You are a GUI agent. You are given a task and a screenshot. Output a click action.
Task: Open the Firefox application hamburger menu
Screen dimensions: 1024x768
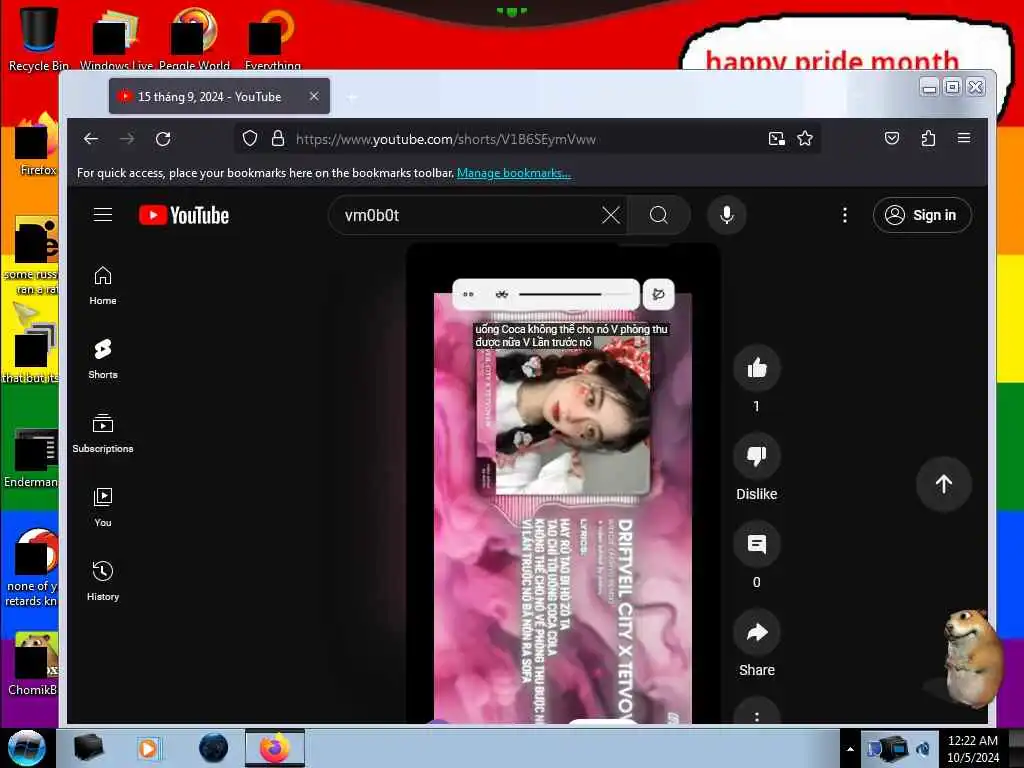click(964, 138)
